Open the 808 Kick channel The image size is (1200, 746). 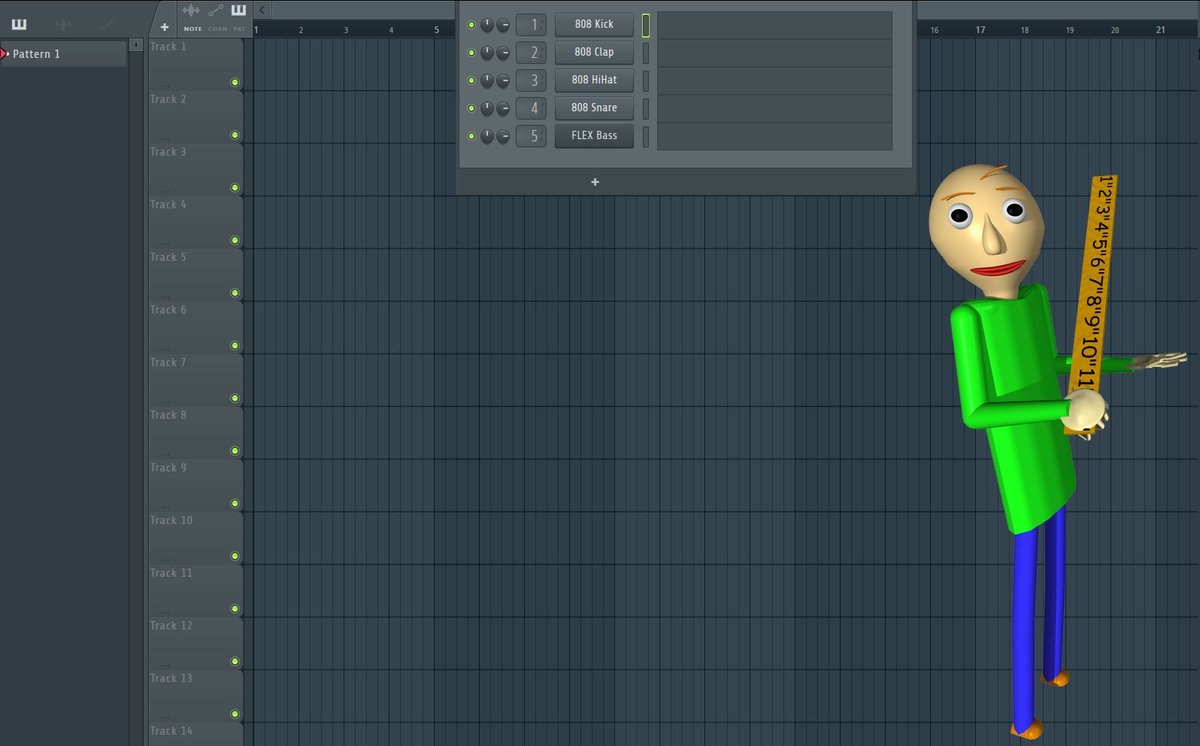coord(594,24)
